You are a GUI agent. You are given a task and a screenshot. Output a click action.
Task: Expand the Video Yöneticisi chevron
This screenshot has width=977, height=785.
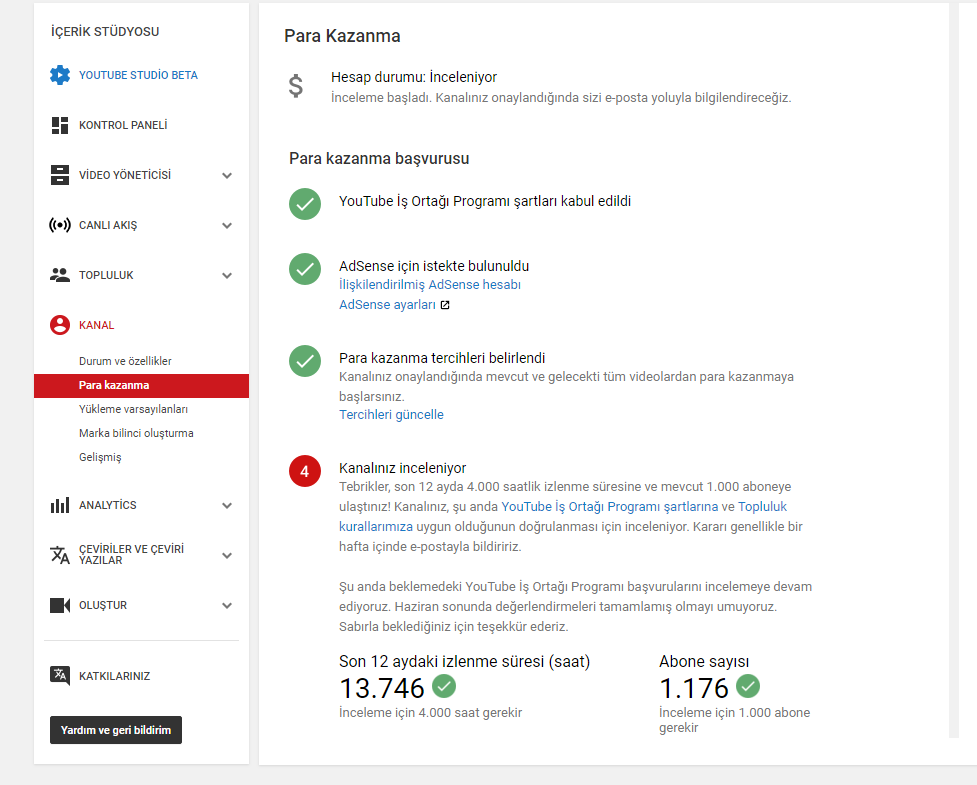(x=227, y=176)
